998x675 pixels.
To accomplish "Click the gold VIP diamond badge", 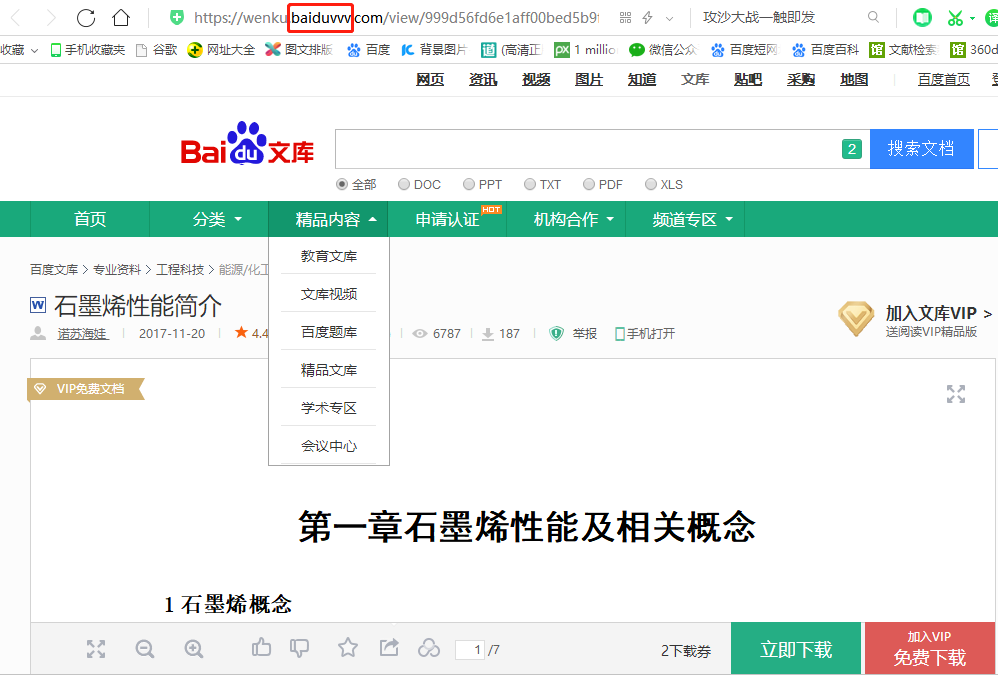I will (857, 319).
